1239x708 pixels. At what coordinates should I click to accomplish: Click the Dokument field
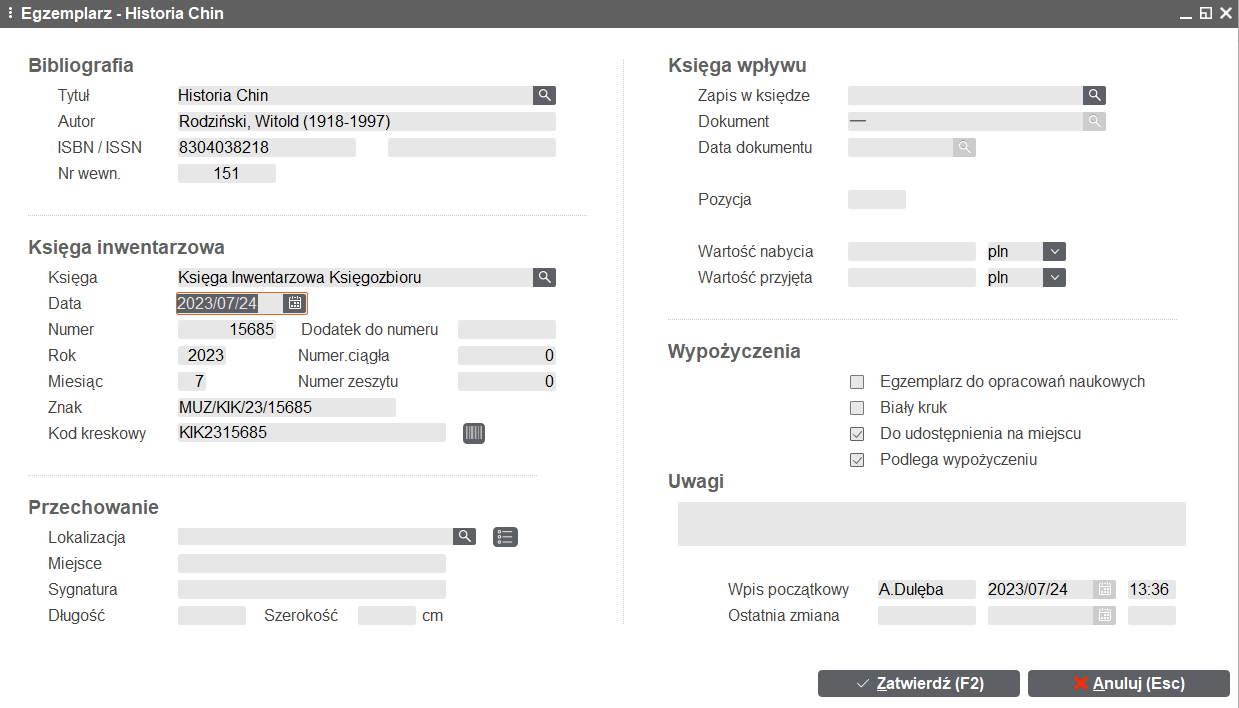965,121
